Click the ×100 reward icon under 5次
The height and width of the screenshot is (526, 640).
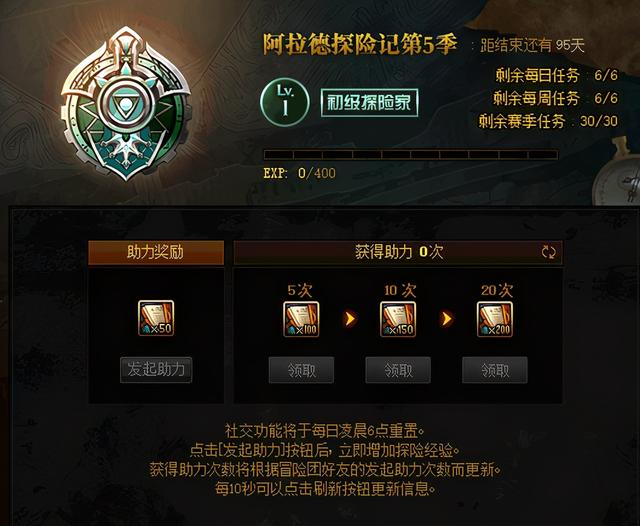tap(301, 319)
